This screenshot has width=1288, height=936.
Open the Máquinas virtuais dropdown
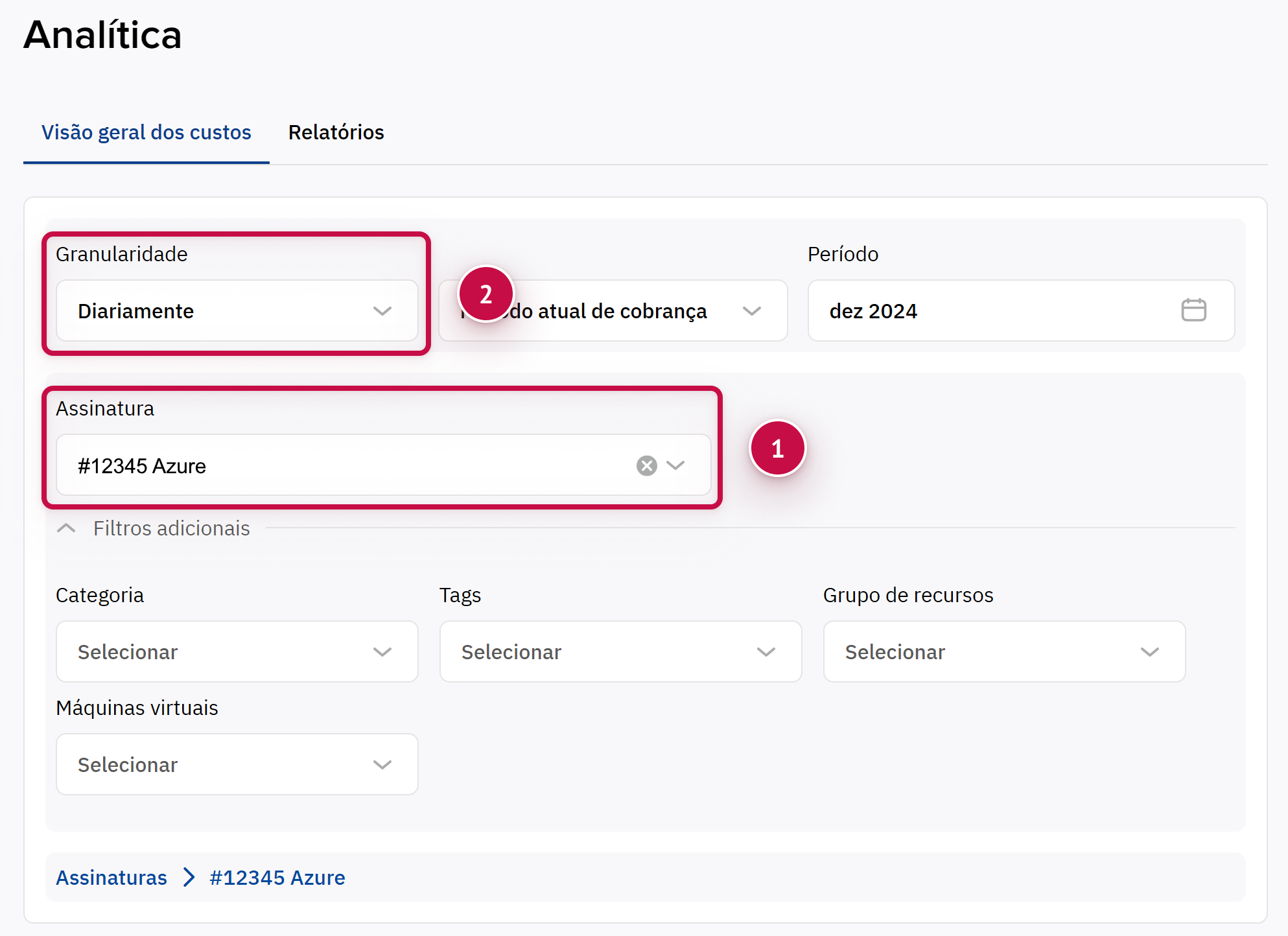pos(237,764)
